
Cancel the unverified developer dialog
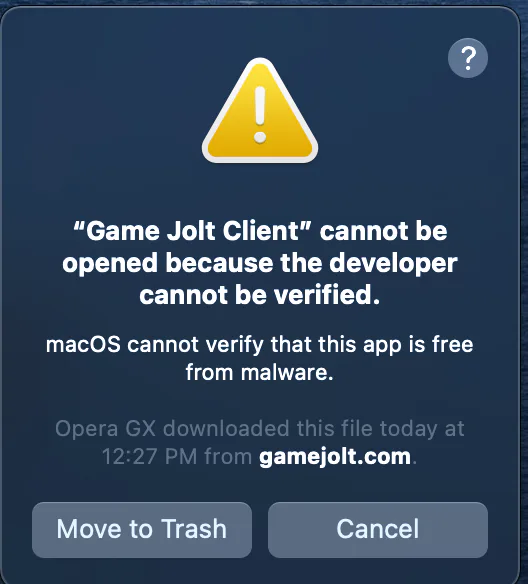click(x=378, y=530)
